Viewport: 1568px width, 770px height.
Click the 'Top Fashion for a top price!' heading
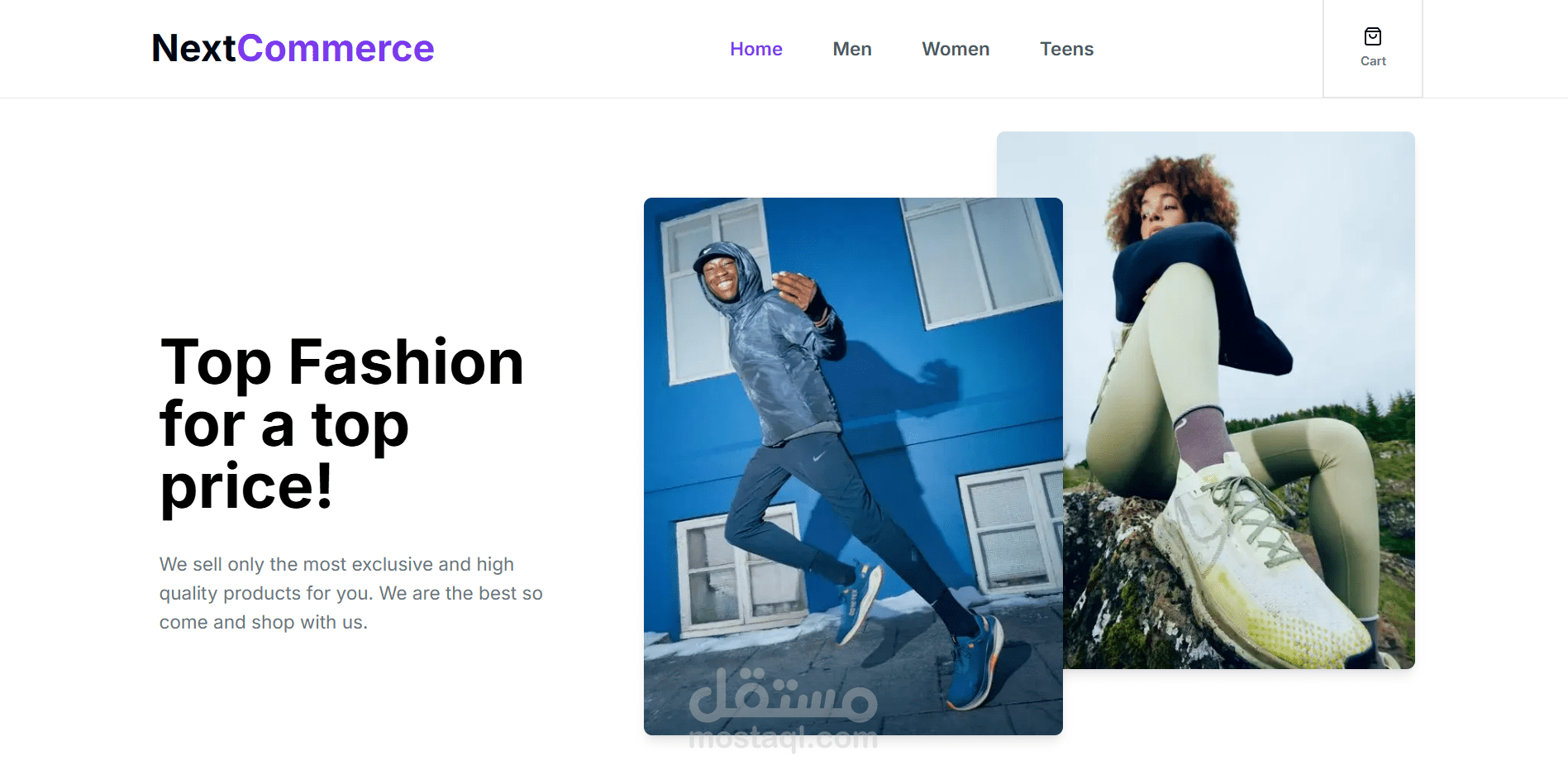342,423
